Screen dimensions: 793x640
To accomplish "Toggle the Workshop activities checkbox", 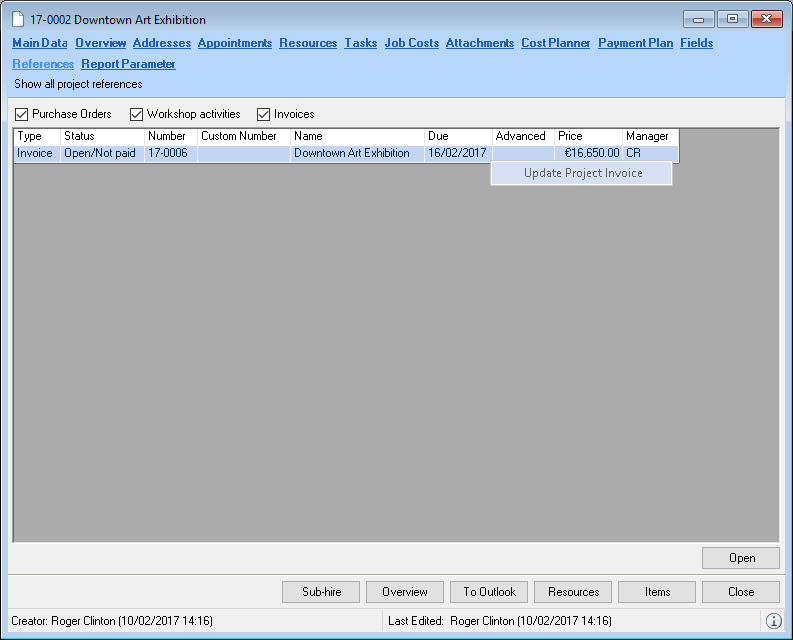I will 137,114.
